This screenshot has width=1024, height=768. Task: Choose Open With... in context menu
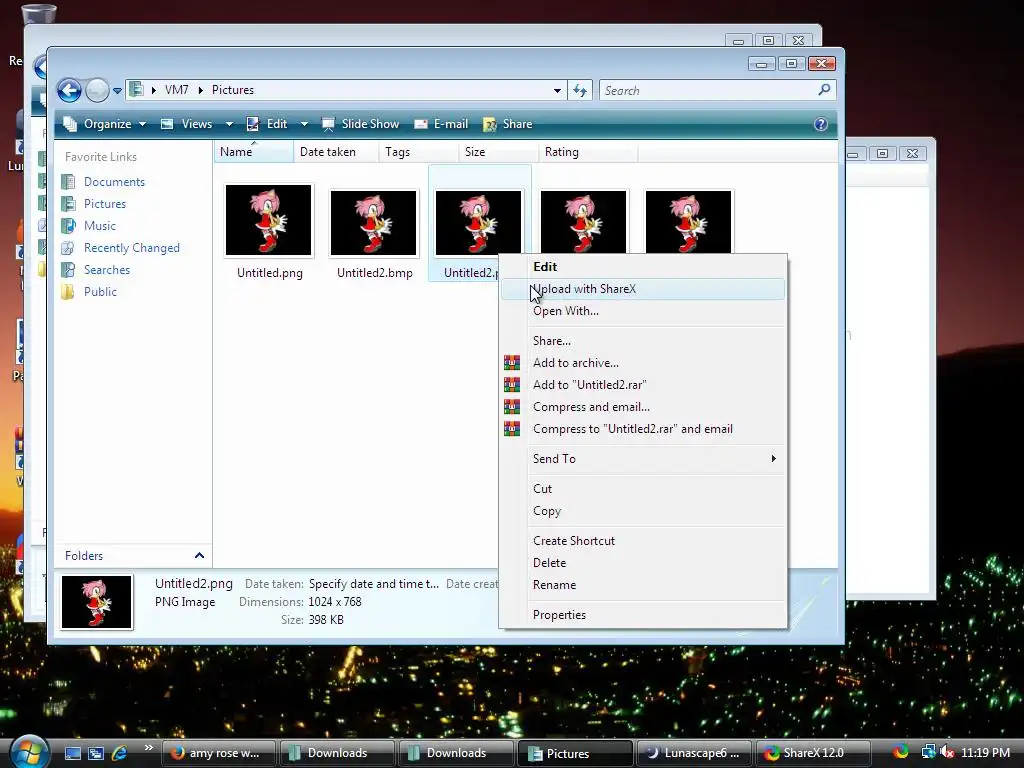click(x=643, y=311)
